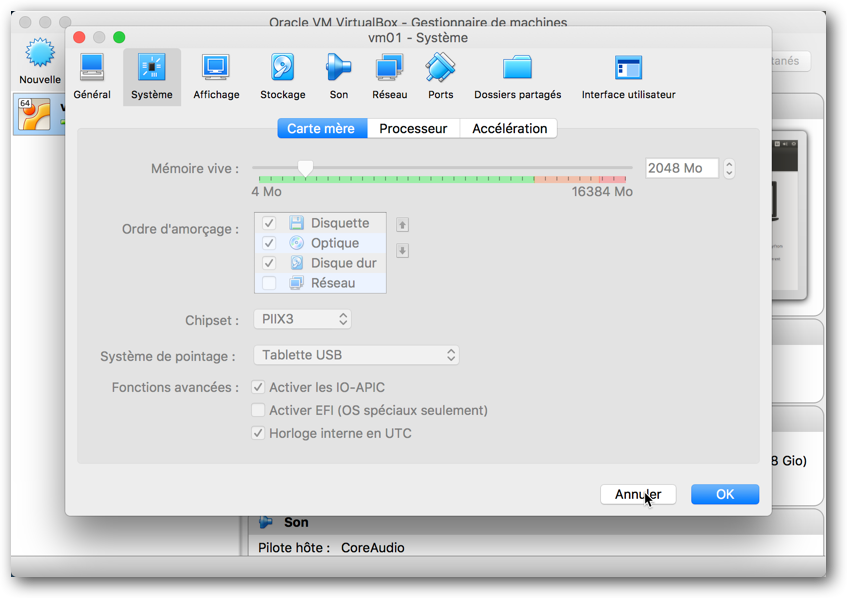Move boot device up with arrow button
Viewport: 847px width, 598px height.
click(x=402, y=225)
